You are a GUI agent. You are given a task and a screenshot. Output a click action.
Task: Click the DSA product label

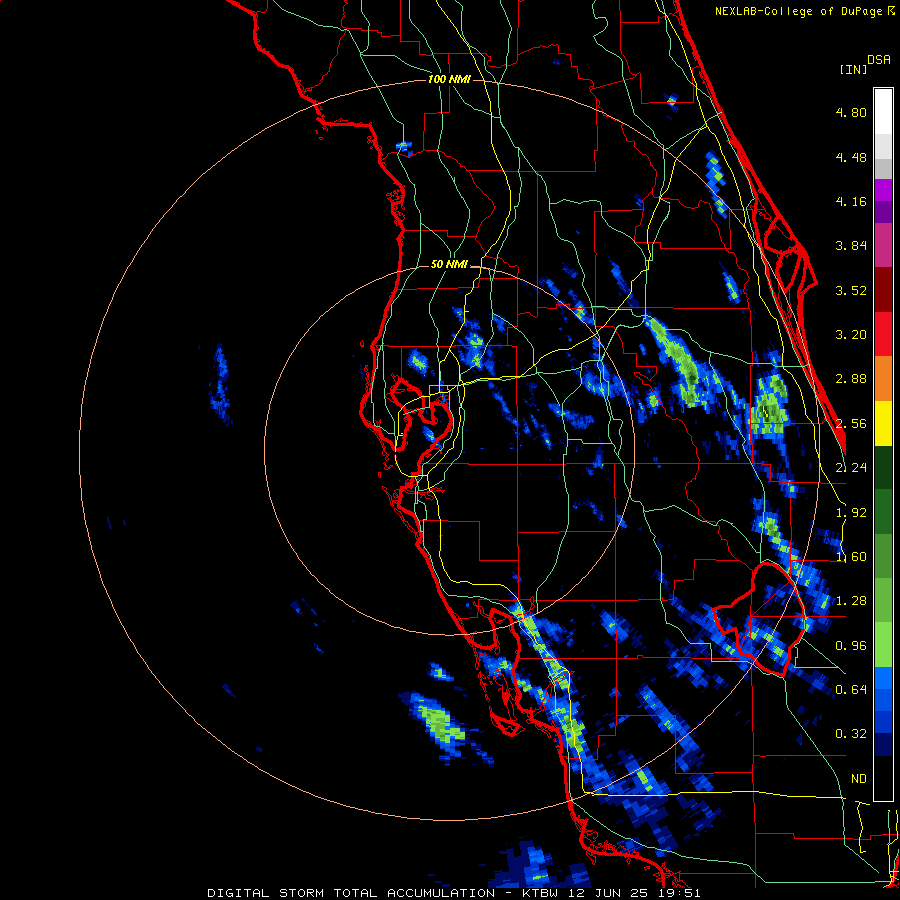point(879,60)
